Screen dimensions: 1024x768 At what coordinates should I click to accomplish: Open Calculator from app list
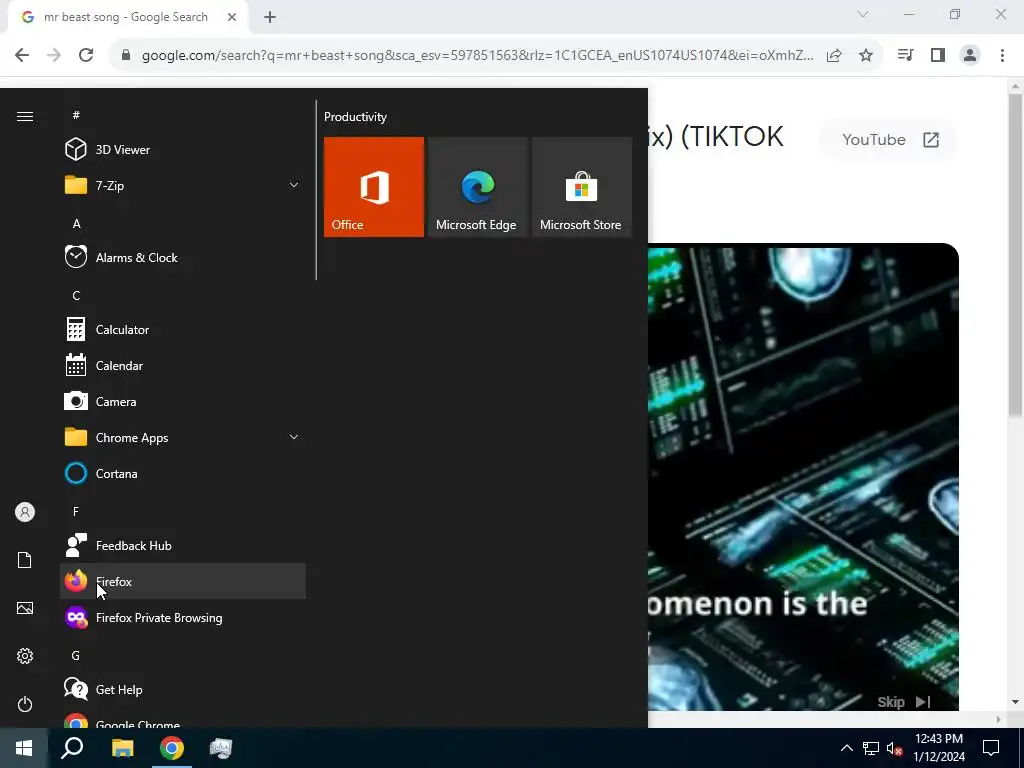pyautogui.click(x=182, y=330)
